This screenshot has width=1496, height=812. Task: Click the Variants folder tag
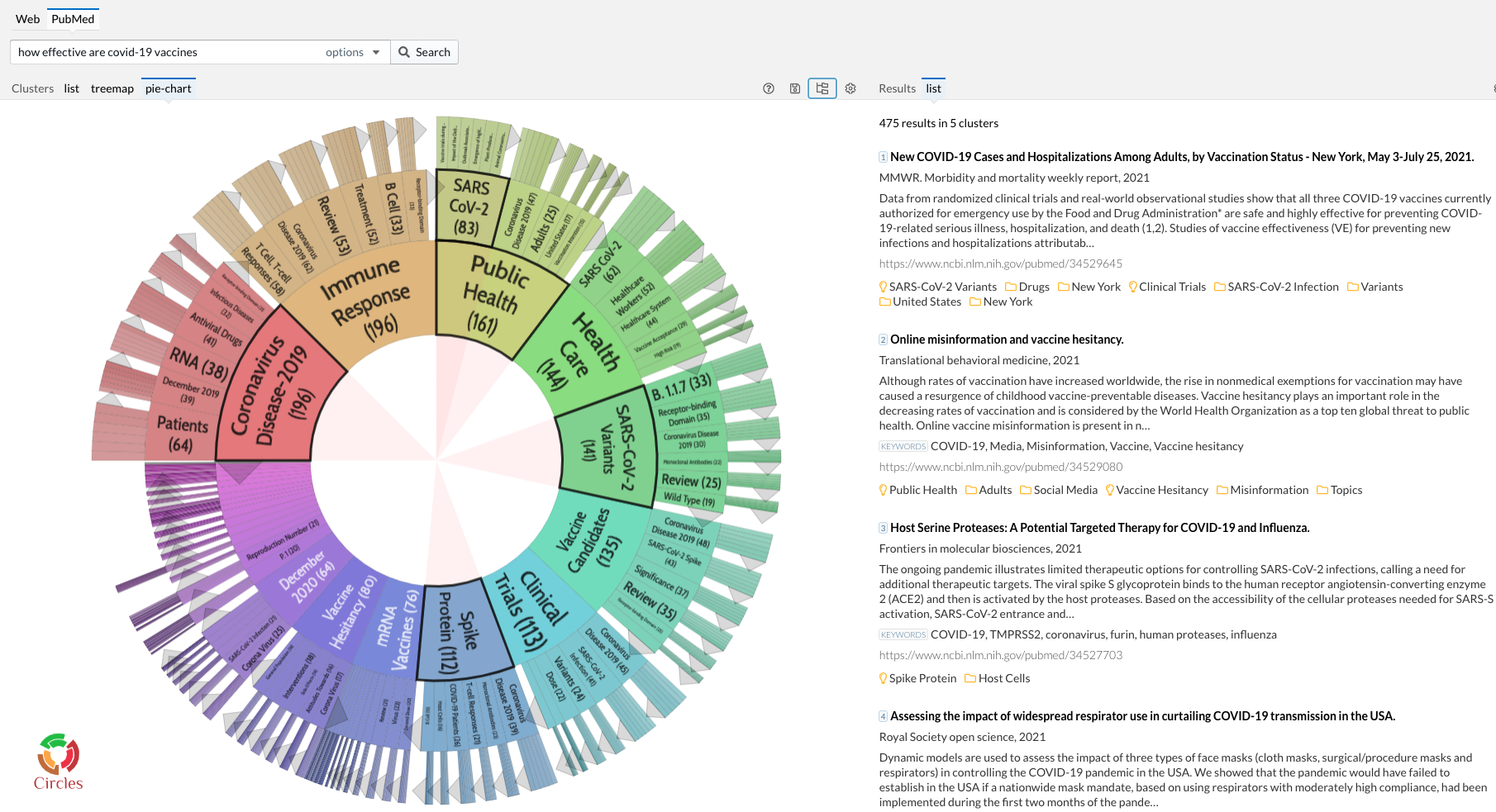(x=1375, y=287)
